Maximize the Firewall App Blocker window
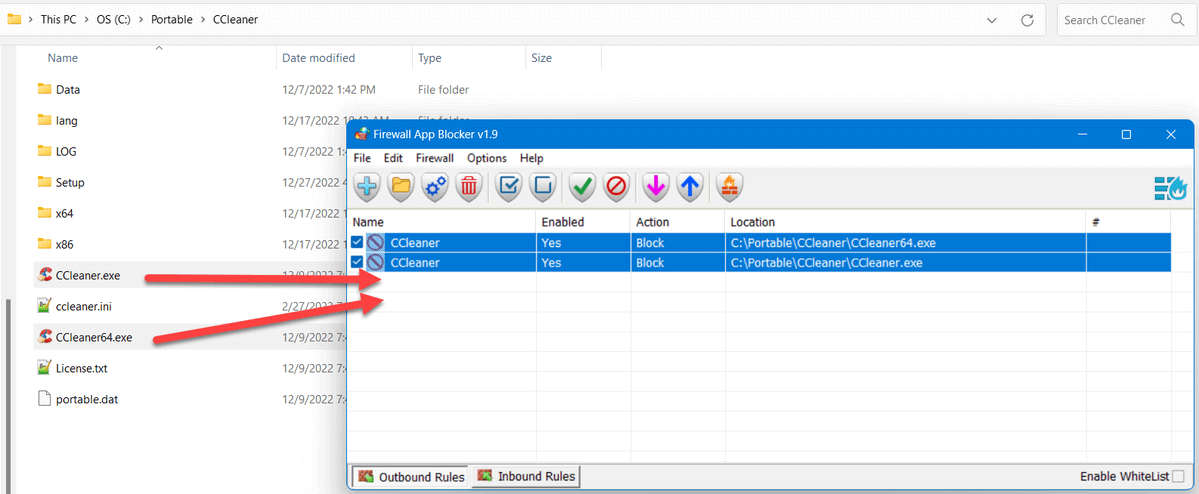Image resolution: width=1199 pixels, height=494 pixels. 1126,135
